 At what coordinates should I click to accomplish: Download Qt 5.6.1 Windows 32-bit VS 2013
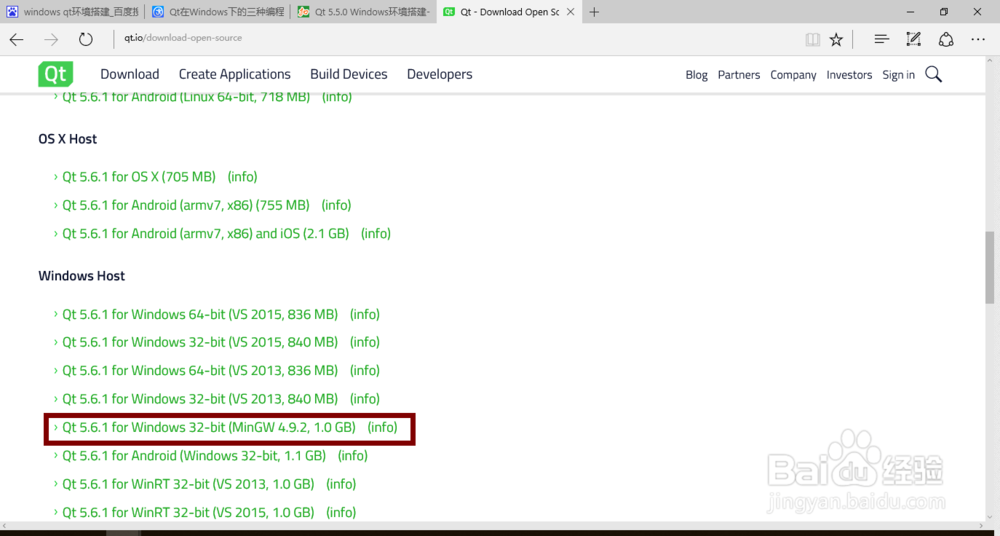[x=200, y=399]
